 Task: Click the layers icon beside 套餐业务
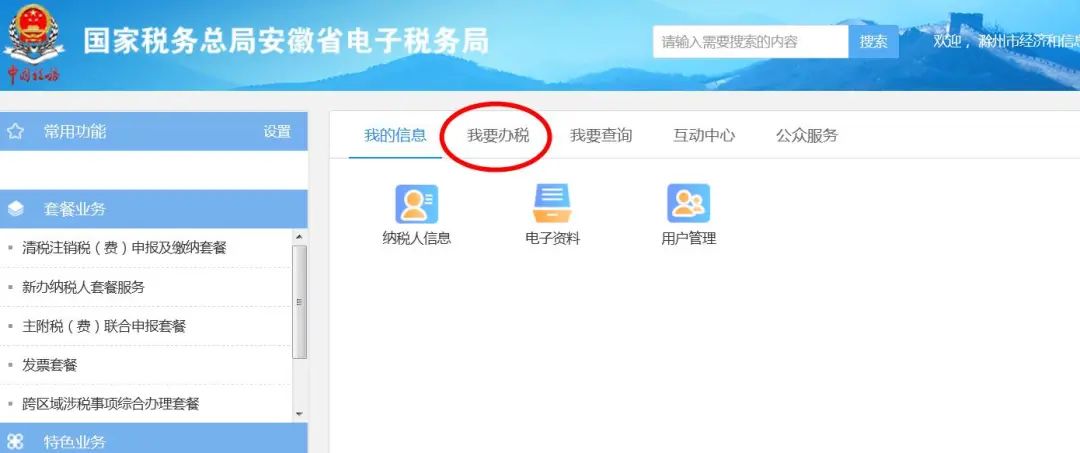(15, 209)
